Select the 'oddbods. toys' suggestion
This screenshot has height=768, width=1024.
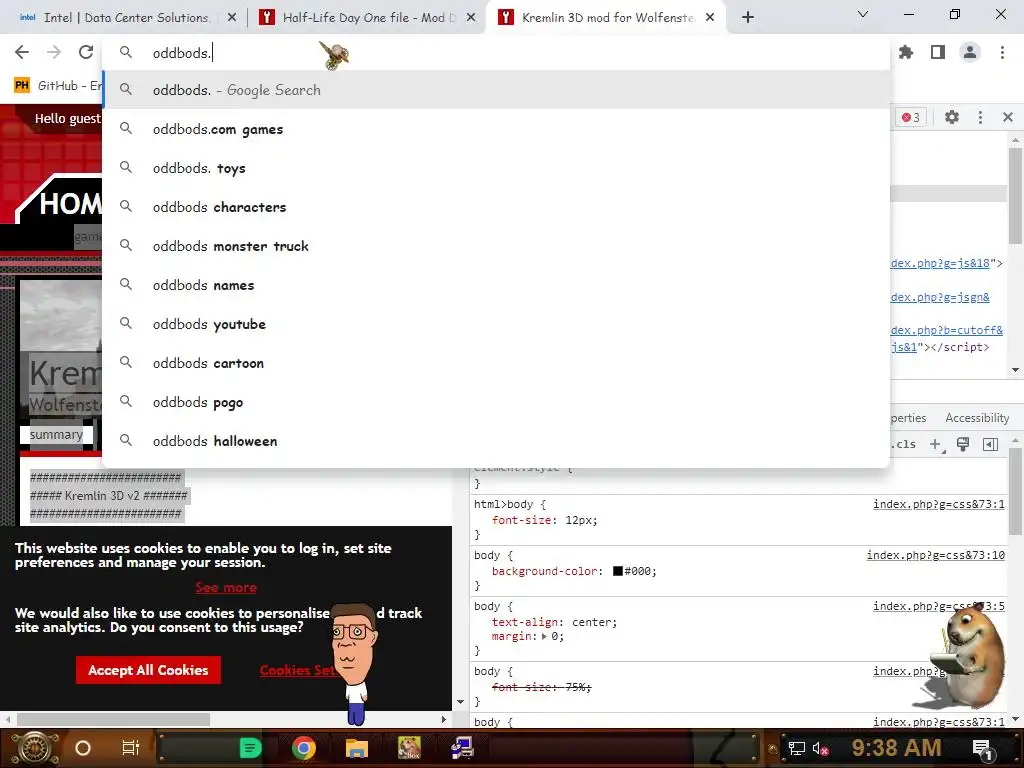pos(496,168)
